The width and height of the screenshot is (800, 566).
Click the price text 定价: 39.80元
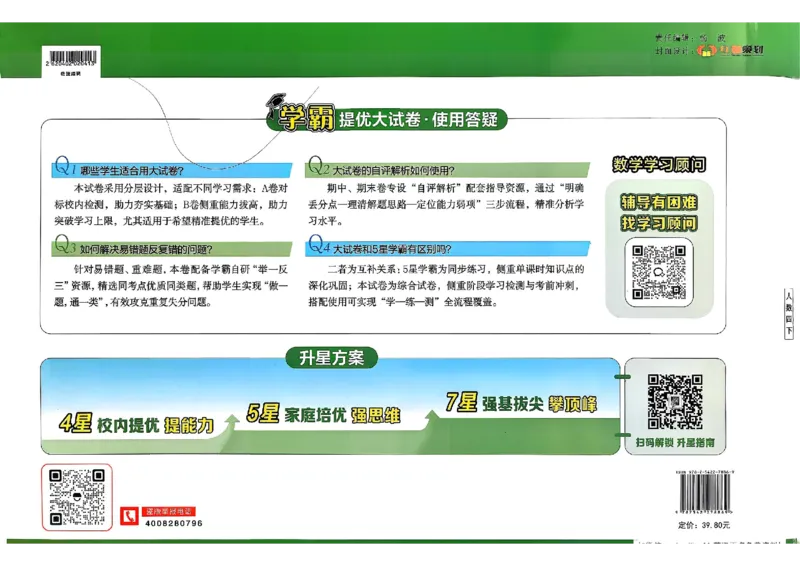[x=704, y=525]
